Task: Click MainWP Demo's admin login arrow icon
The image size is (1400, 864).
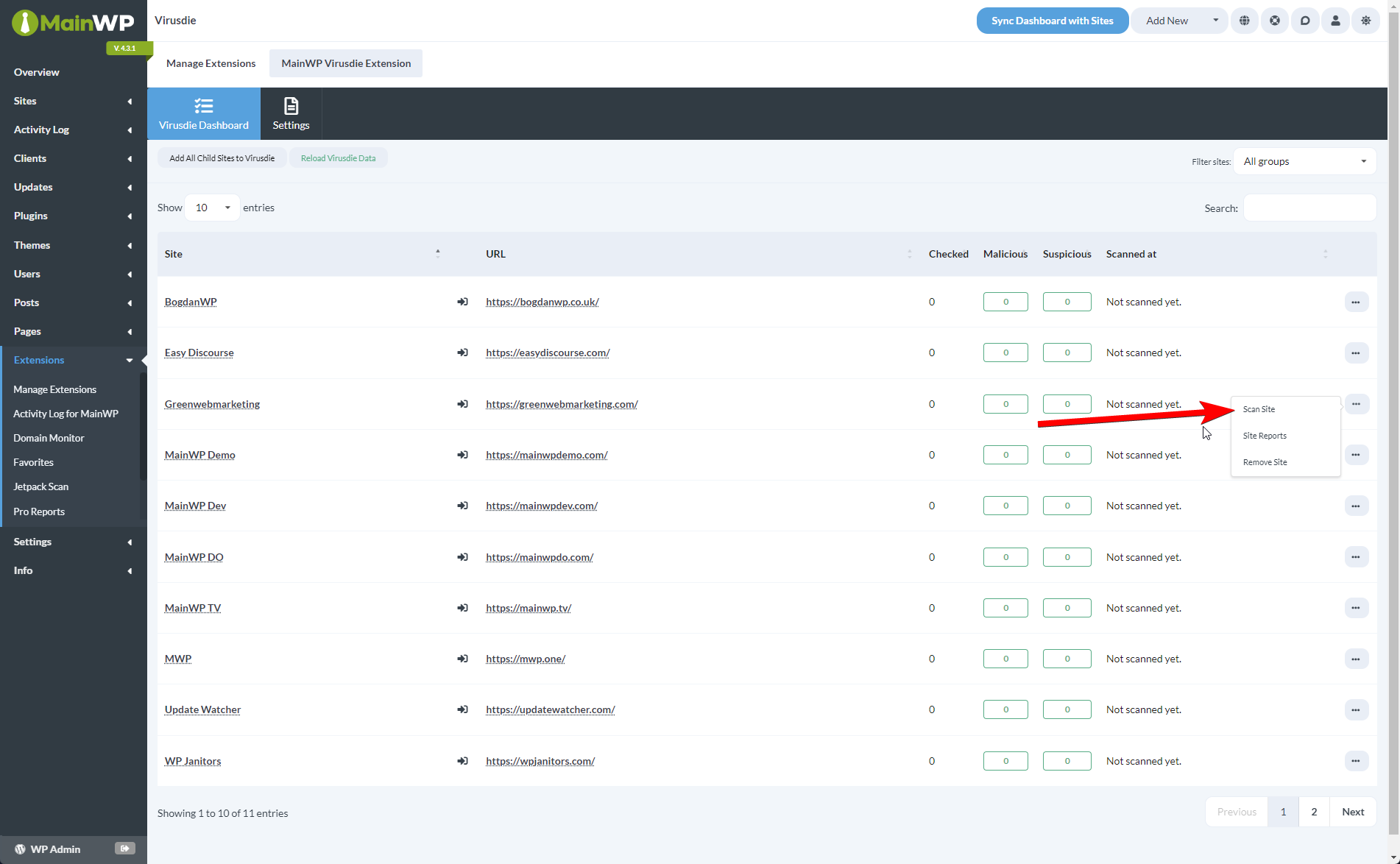Action: point(462,455)
